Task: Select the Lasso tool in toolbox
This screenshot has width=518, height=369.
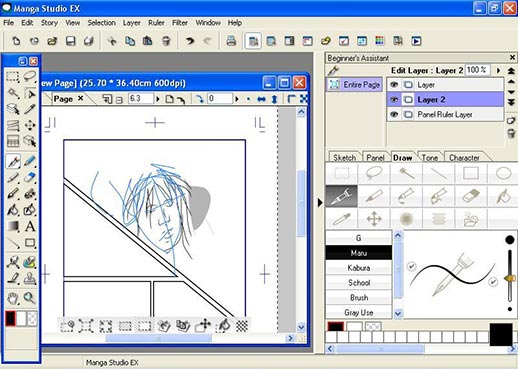Action: [x=30, y=76]
